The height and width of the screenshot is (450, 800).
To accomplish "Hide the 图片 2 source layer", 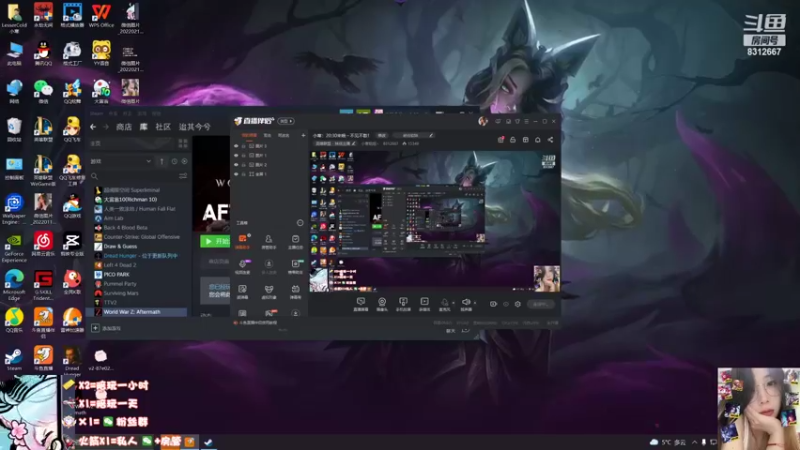I will click(236, 165).
